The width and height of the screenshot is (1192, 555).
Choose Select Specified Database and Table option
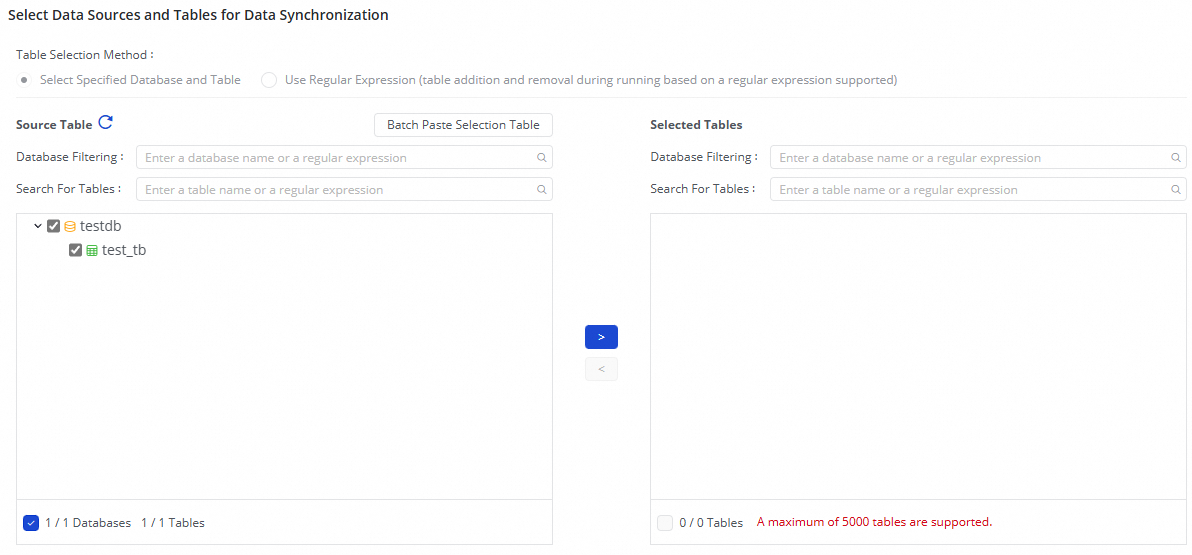(x=24, y=80)
